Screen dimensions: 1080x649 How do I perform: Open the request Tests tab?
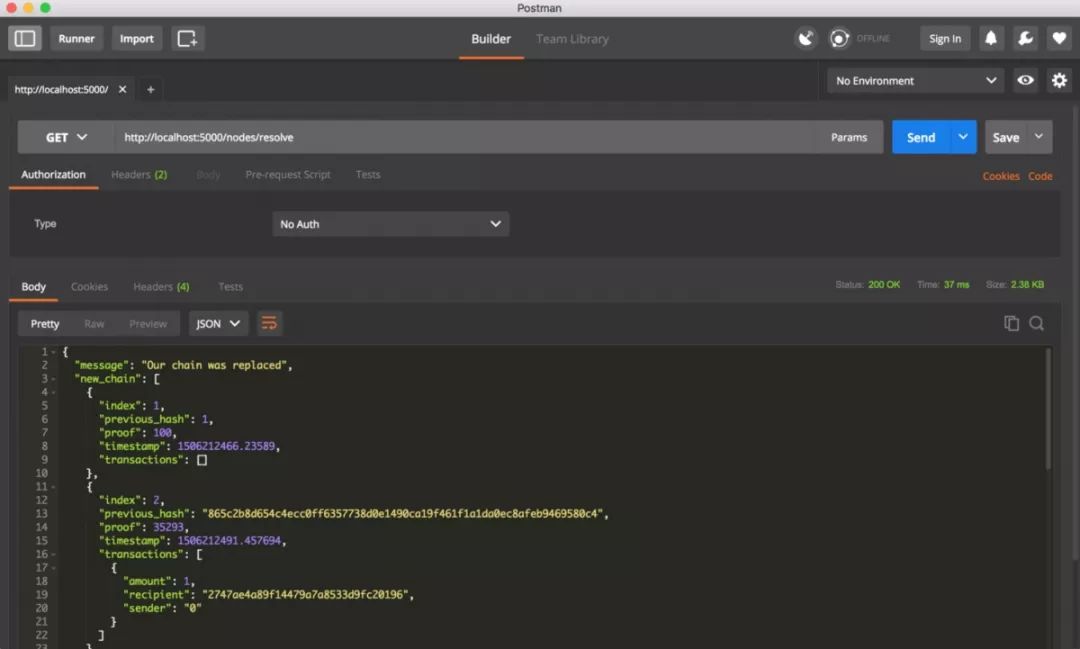click(368, 175)
